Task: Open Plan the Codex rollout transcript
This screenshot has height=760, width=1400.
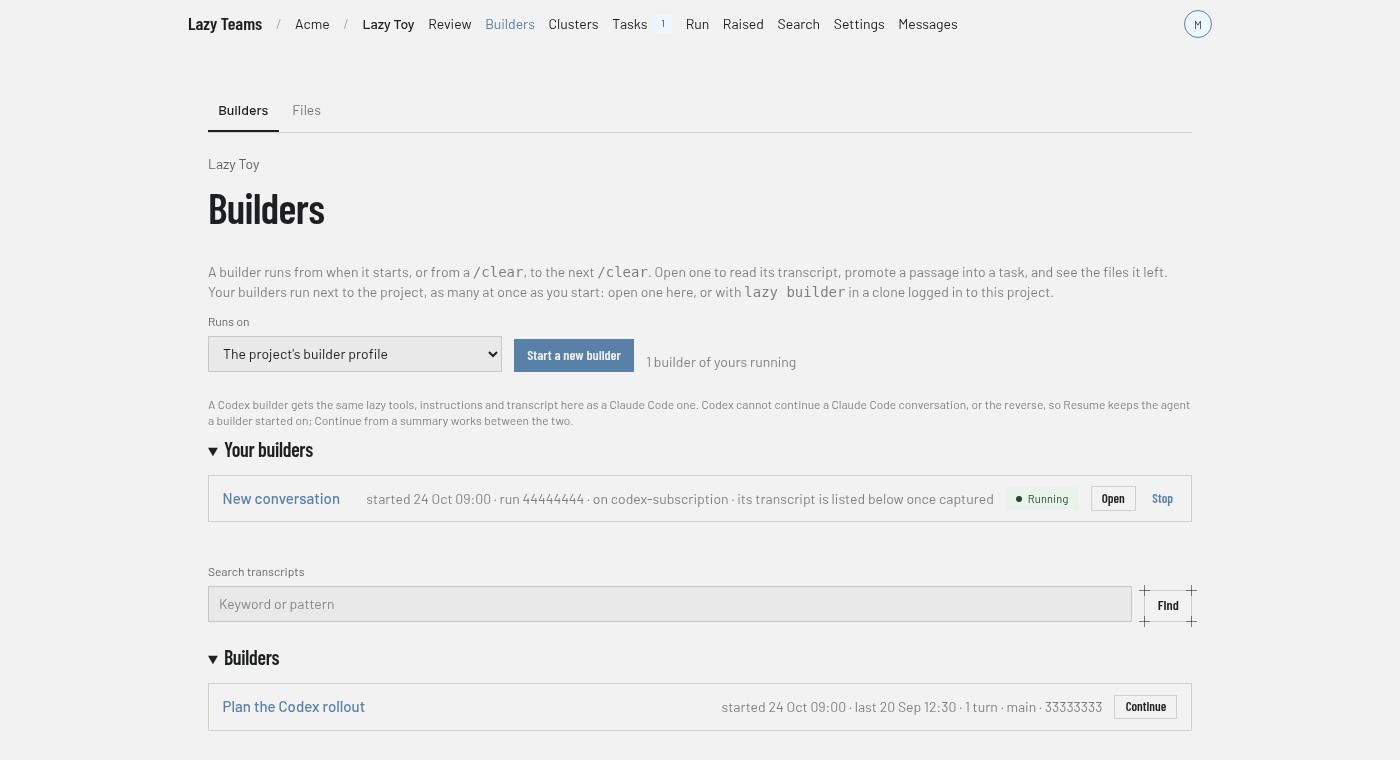Action: [293, 707]
